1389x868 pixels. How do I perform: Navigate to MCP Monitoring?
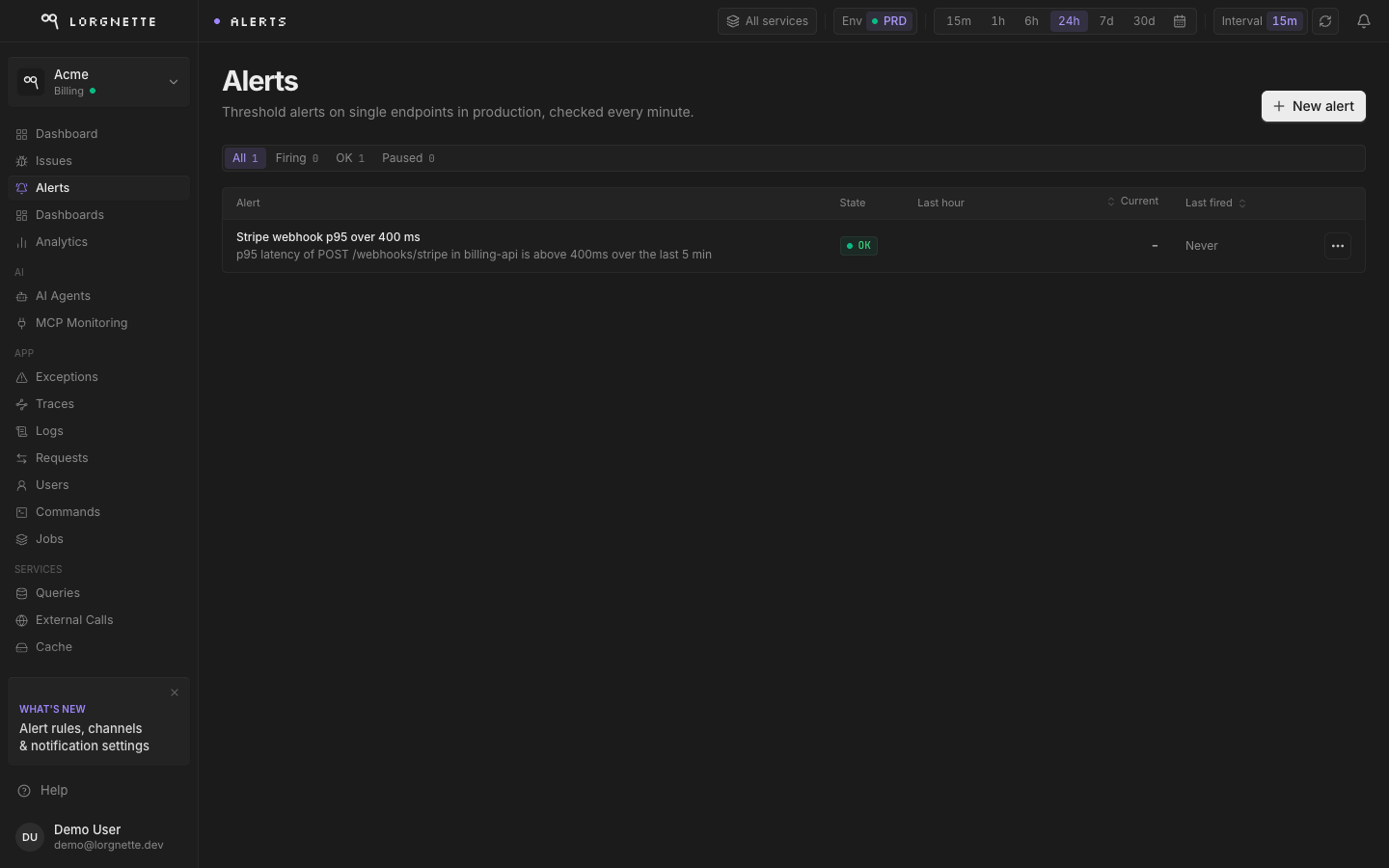pos(98,323)
